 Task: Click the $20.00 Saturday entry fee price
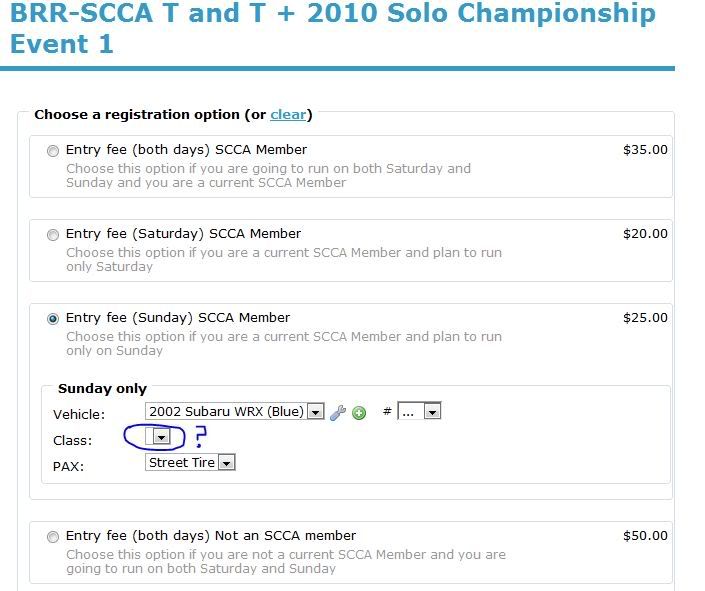pyautogui.click(x=645, y=234)
